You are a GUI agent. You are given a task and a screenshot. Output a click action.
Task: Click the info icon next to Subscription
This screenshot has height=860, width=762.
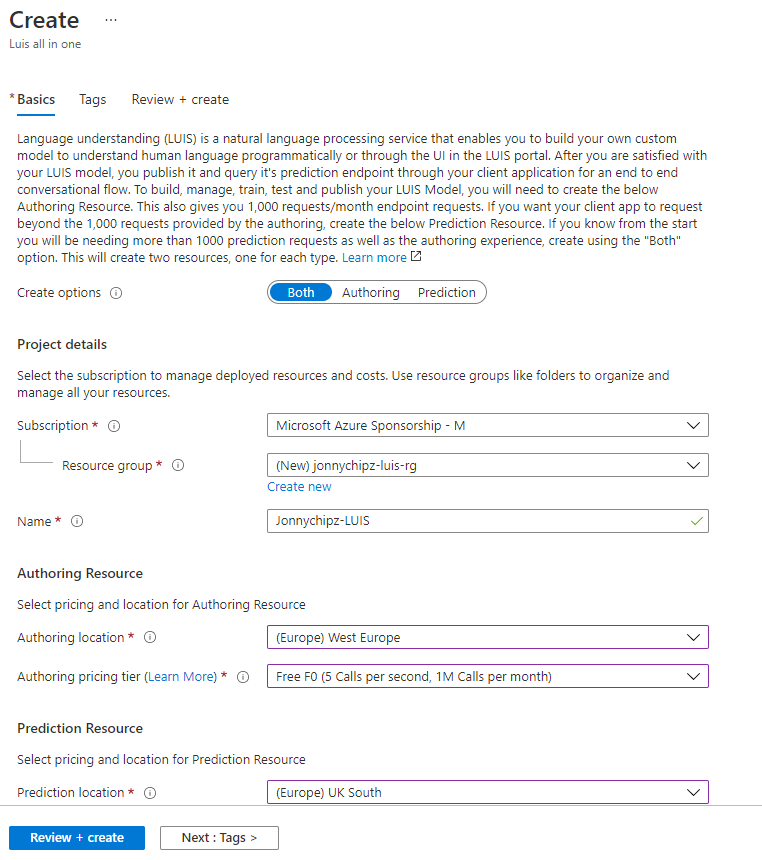[x=114, y=426]
